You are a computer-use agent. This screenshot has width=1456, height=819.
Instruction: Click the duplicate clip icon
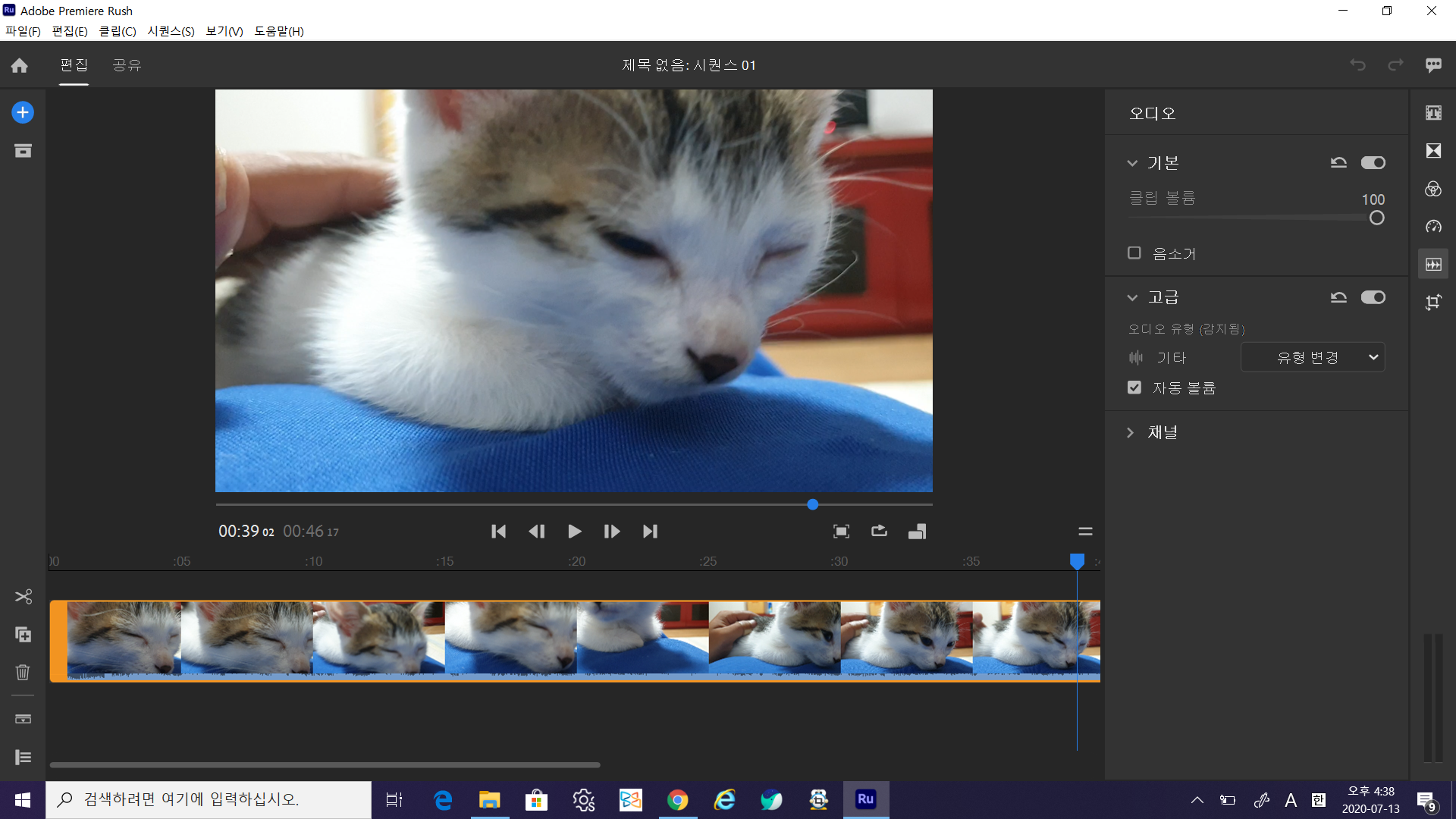pos(23,635)
